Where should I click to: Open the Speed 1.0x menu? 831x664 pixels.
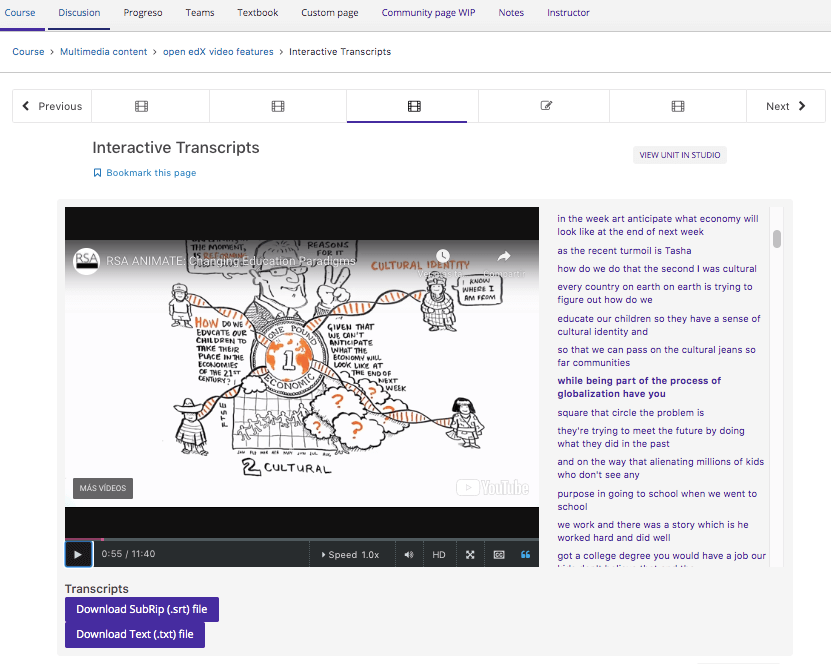click(350, 555)
